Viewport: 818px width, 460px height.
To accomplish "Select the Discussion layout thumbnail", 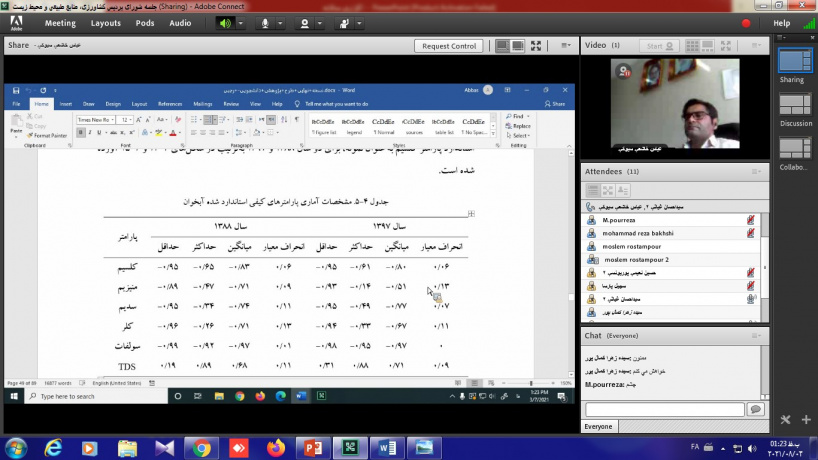I will coord(795,106).
